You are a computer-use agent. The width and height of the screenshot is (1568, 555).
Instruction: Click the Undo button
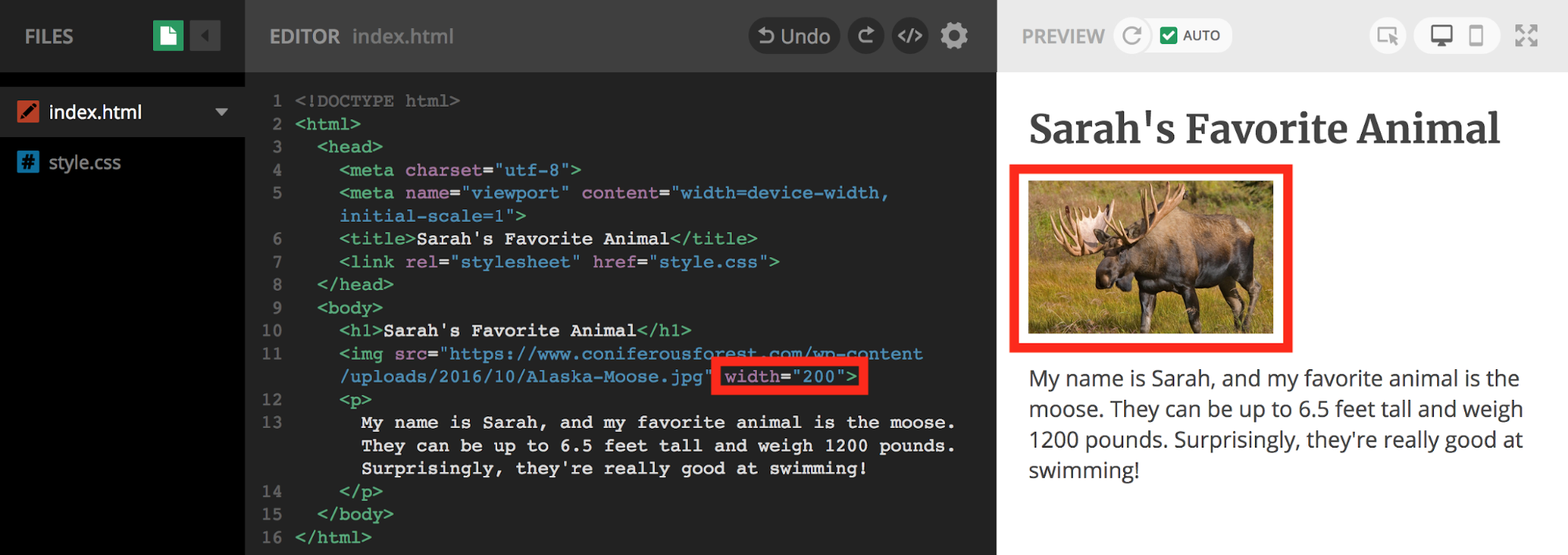794,36
